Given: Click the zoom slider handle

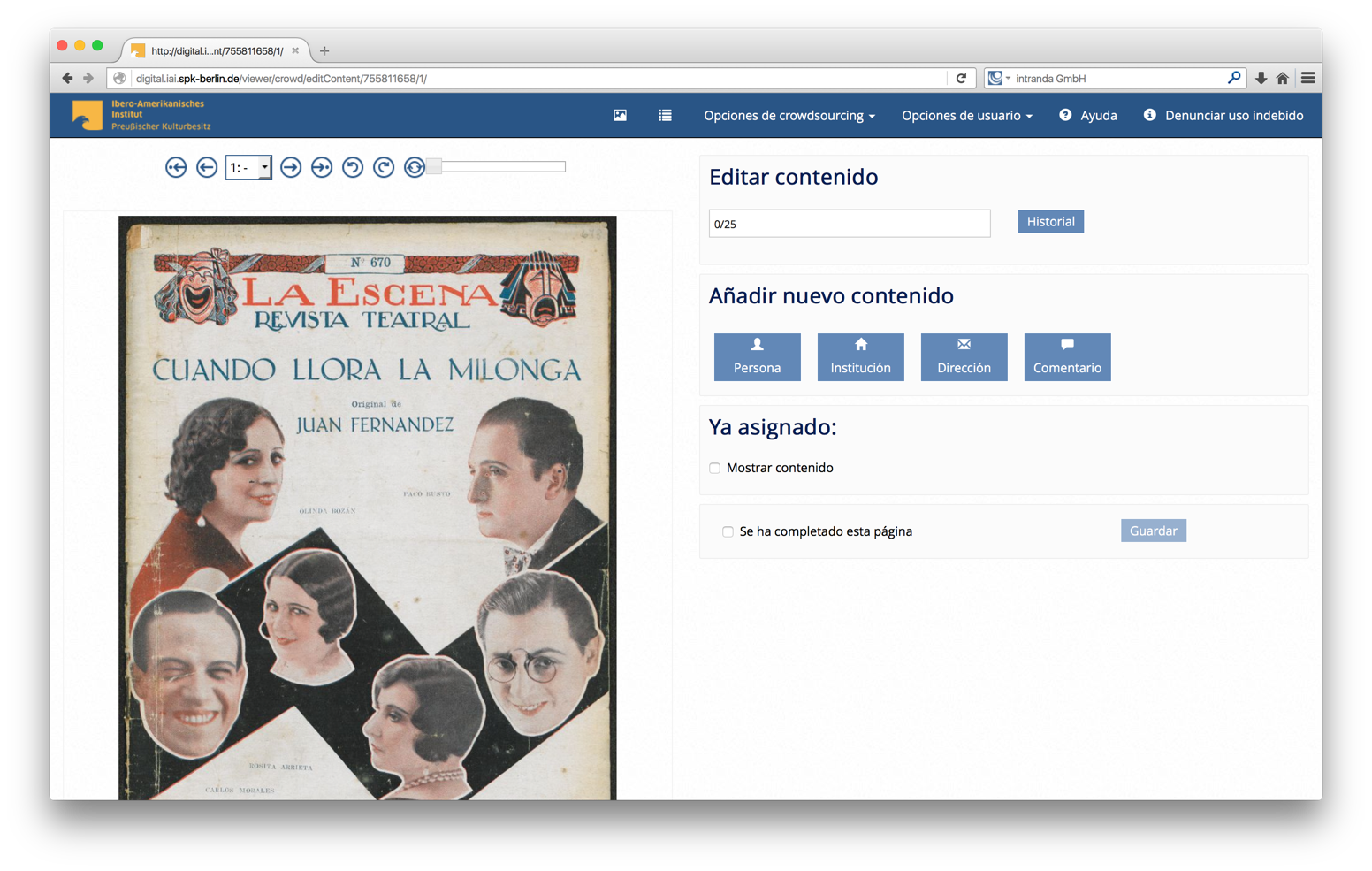Looking at the screenshot, I should pyautogui.click(x=434, y=166).
